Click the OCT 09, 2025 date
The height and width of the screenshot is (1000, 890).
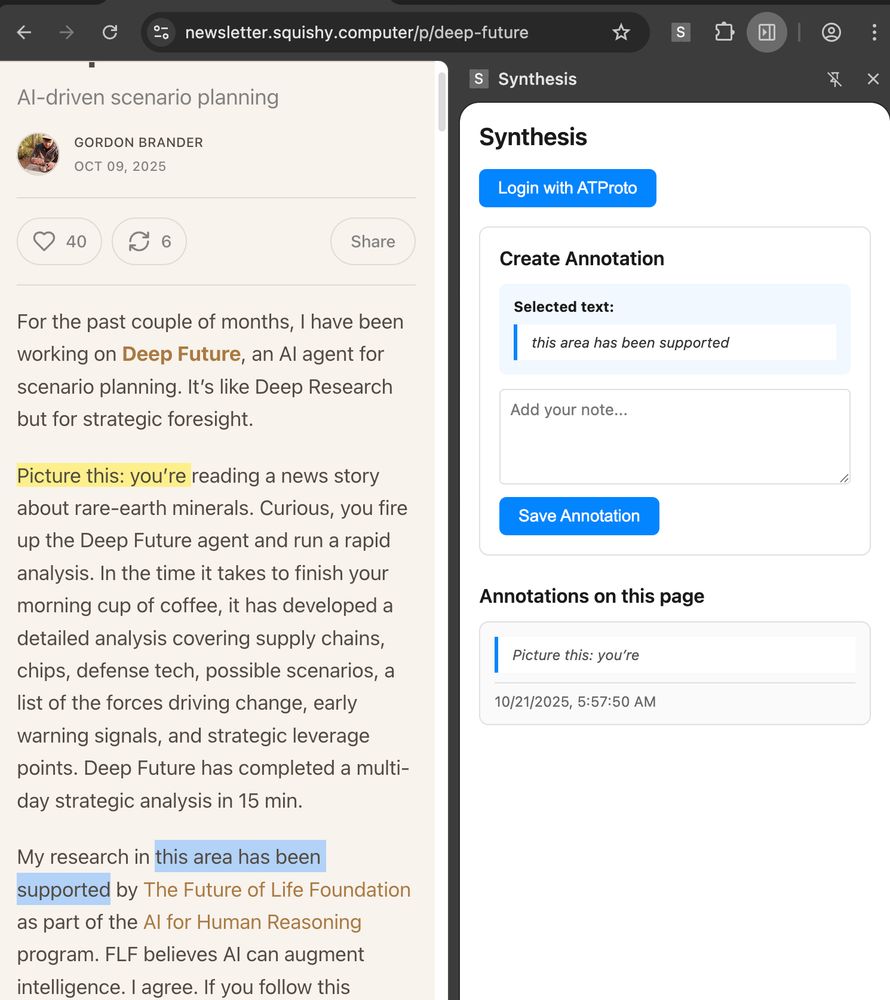120,166
